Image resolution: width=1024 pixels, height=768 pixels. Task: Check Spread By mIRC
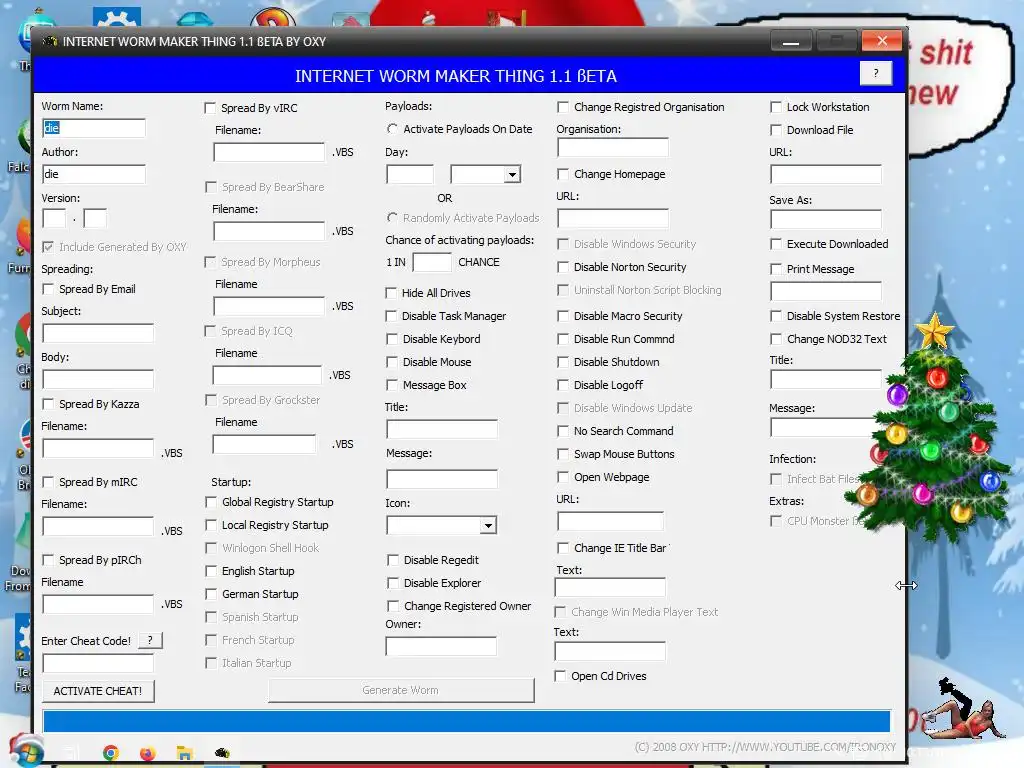click(48, 482)
